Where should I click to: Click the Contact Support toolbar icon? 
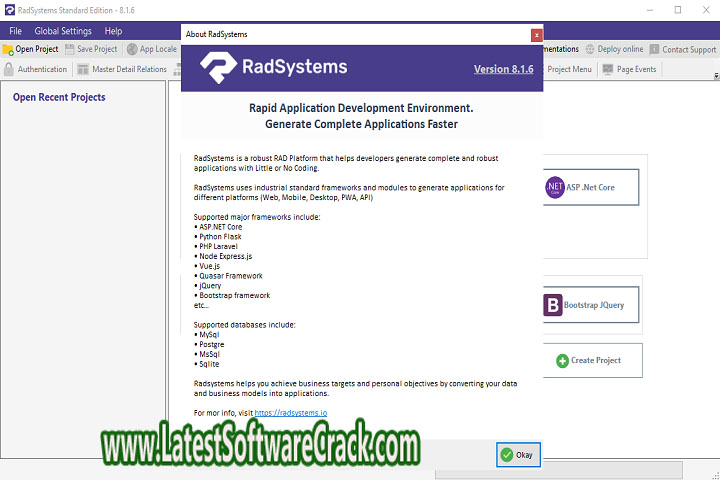(654, 49)
